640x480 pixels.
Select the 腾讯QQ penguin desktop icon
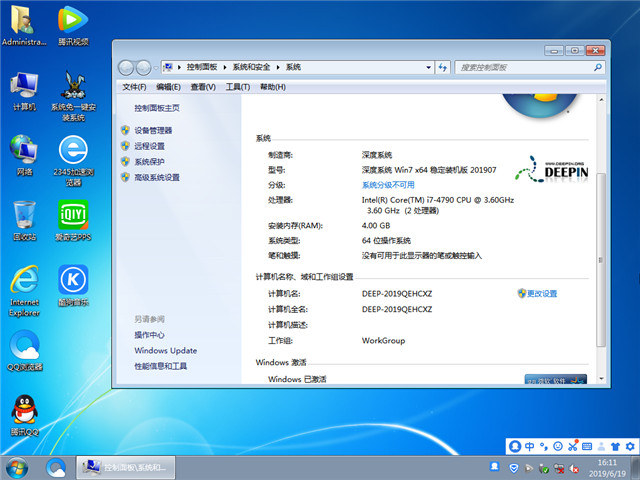pos(24,416)
